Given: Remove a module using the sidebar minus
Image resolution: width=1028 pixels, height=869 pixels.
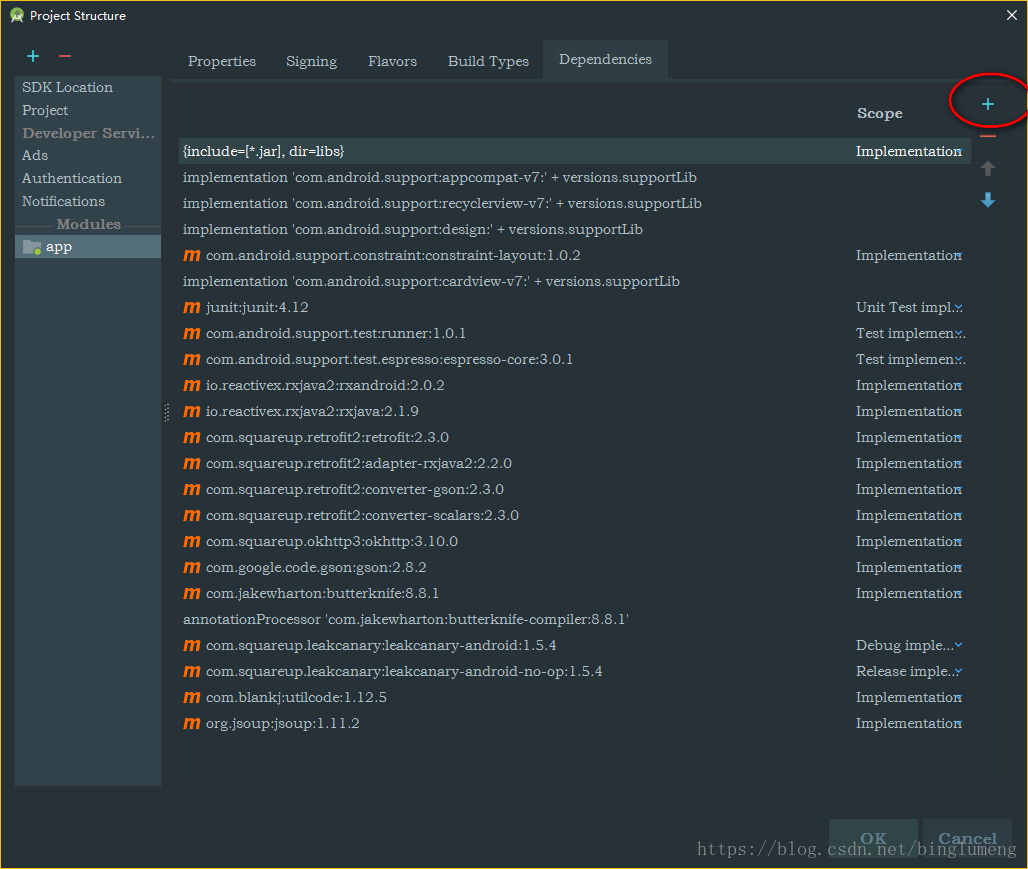Looking at the screenshot, I should (65, 56).
